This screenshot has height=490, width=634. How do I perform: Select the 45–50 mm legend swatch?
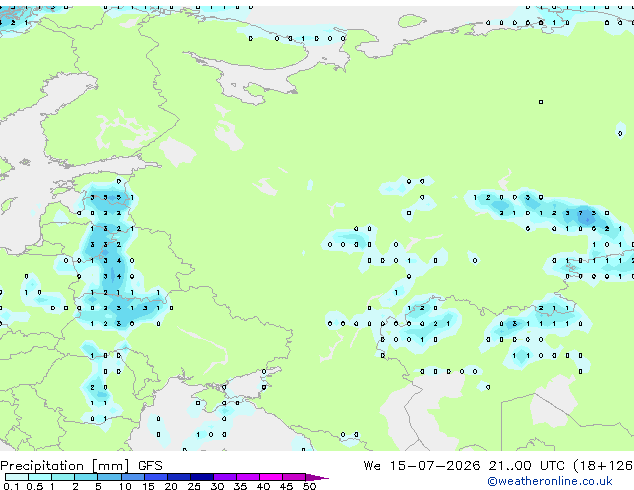(x=294, y=477)
